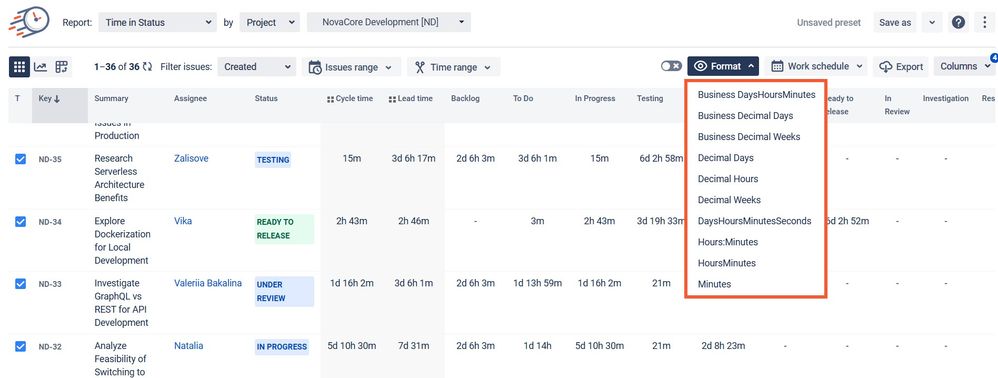The height and width of the screenshot is (378, 998).
Task: Open assignee Valeriia Bakalina link
Action: [207, 283]
